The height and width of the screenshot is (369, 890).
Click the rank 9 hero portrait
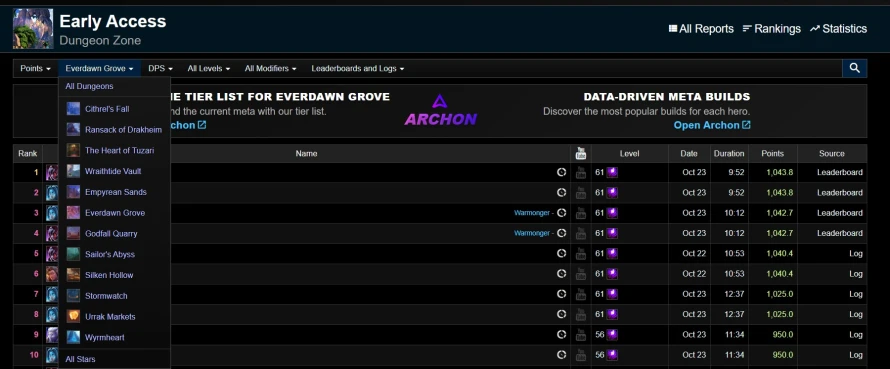click(x=52, y=335)
